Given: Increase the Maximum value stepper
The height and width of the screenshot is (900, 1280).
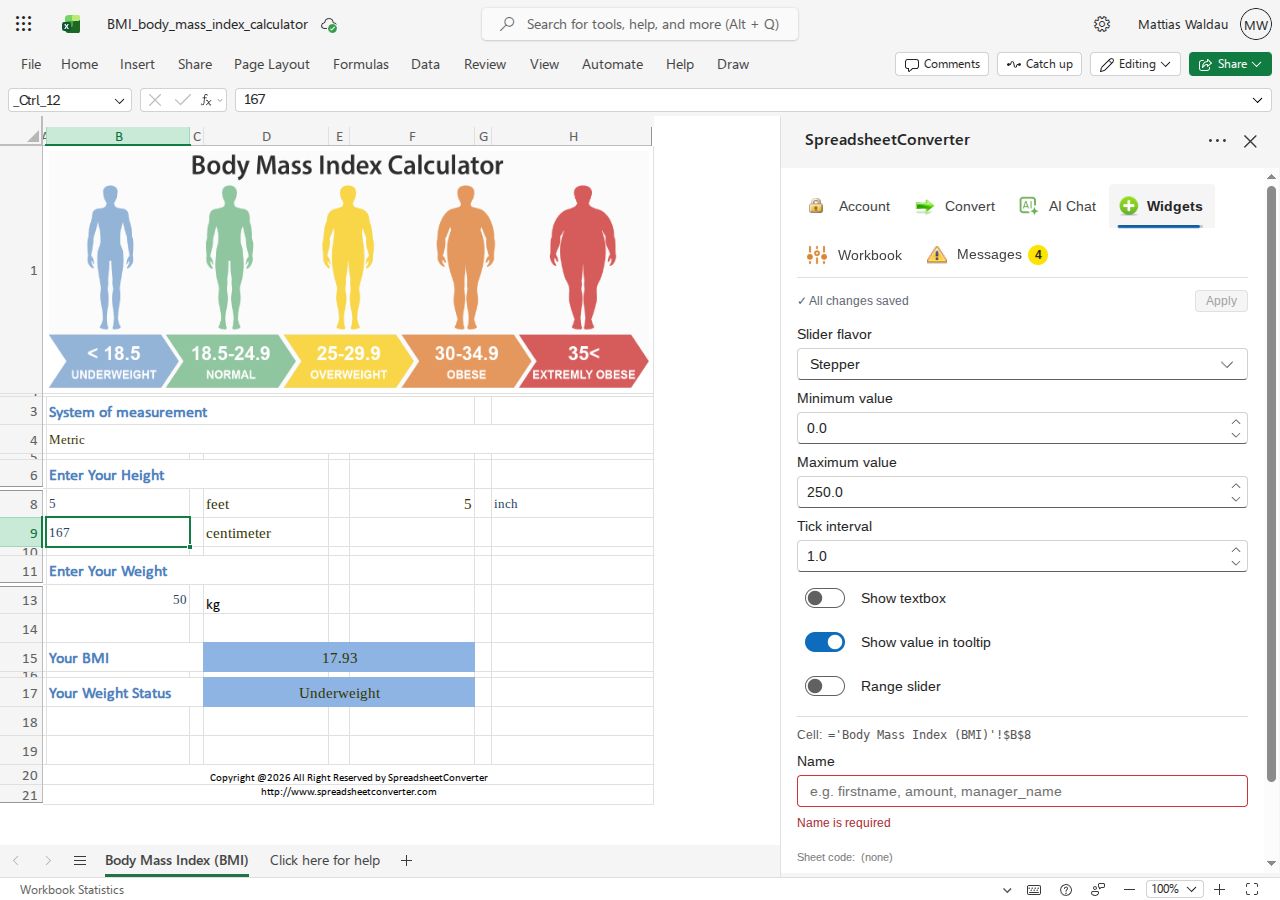Looking at the screenshot, I should tap(1236, 485).
